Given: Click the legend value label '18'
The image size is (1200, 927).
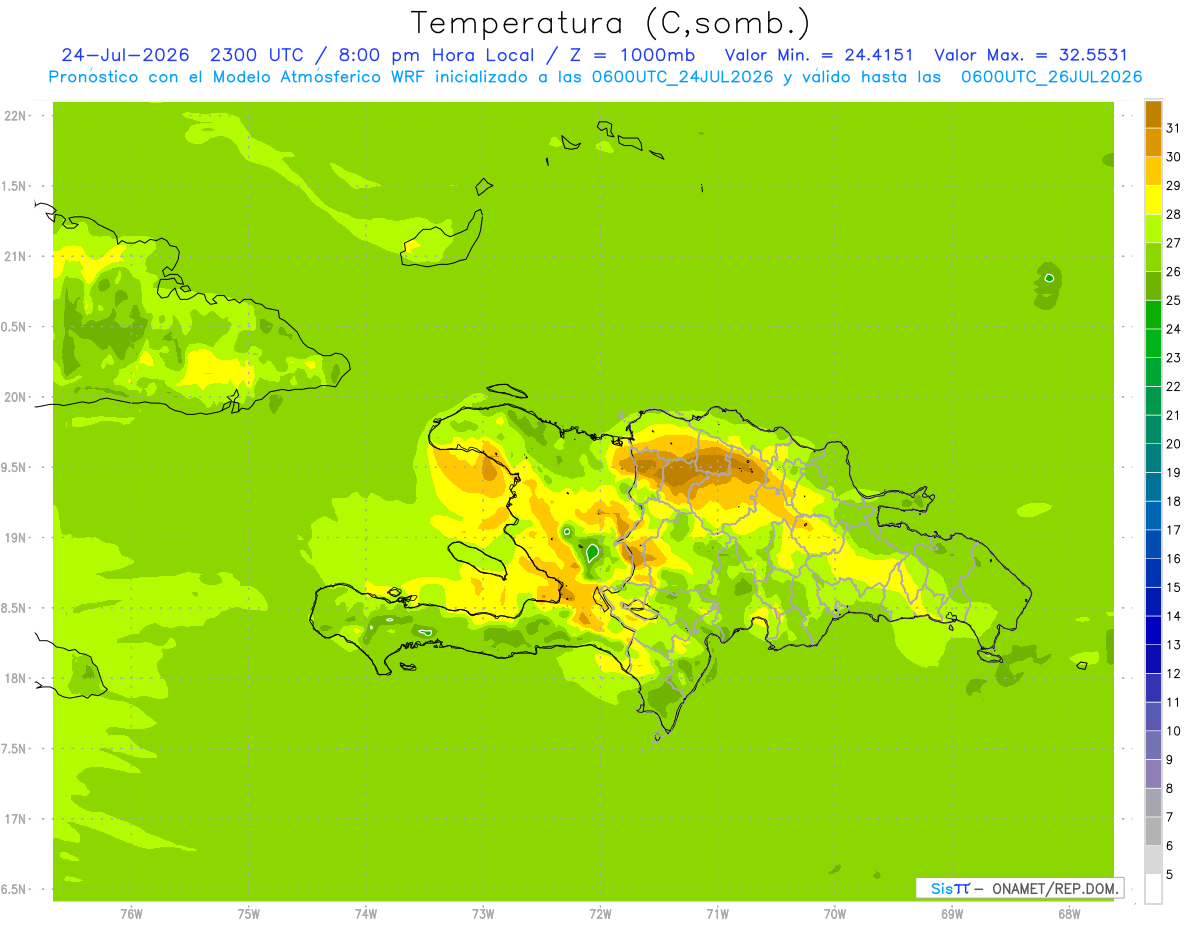Looking at the screenshot, I should [1173, 501].
